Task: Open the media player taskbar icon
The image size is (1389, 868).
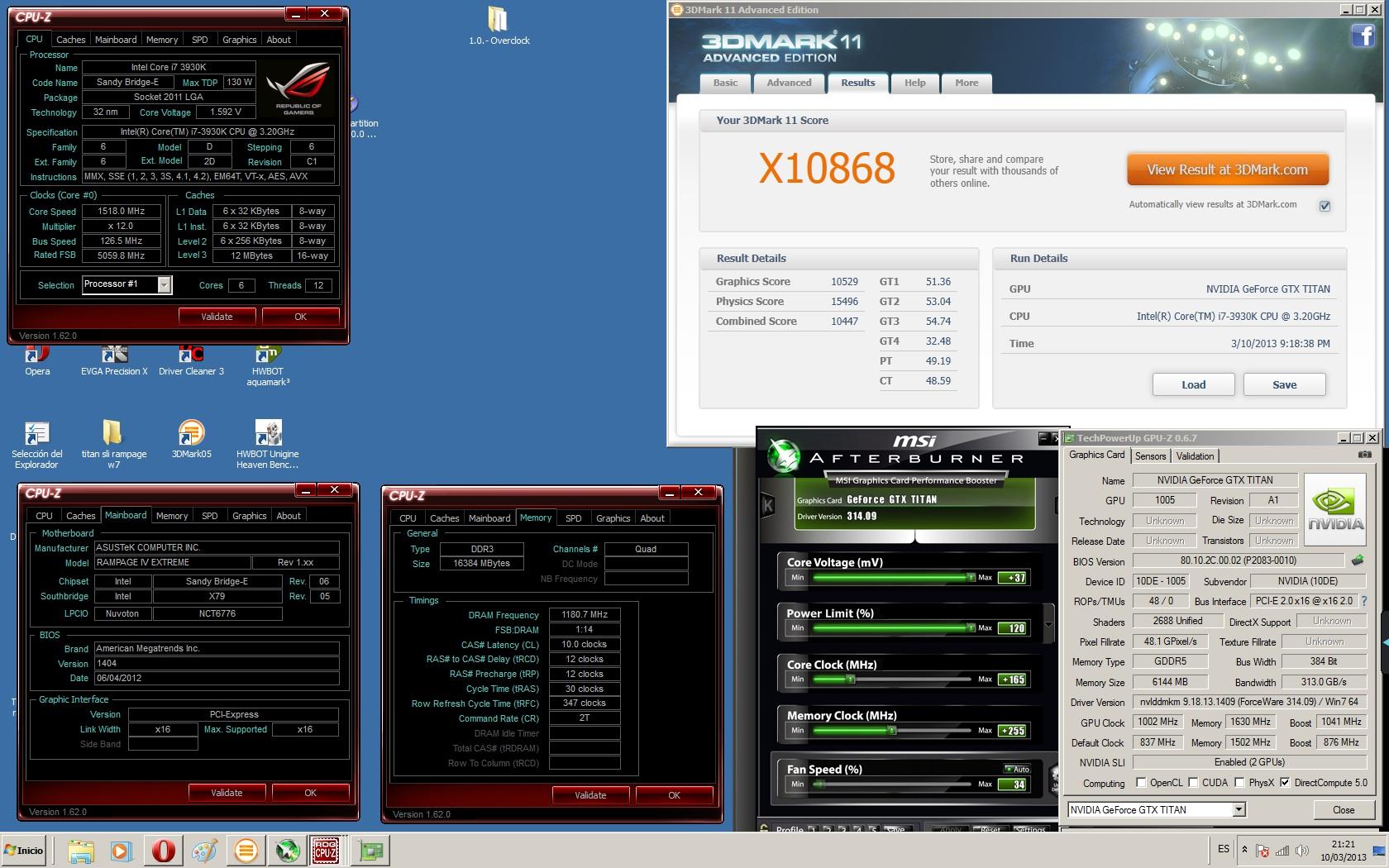Action: point(121,851)
